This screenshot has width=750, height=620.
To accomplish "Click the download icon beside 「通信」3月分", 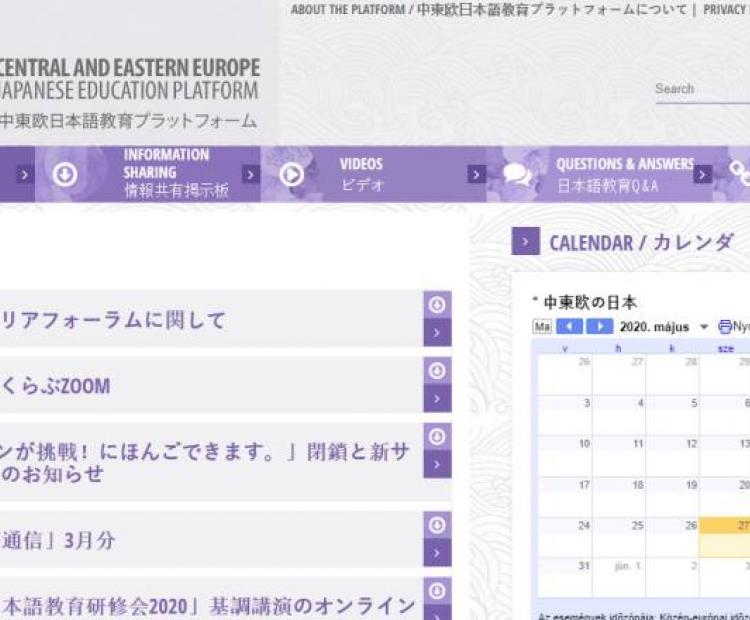I will 437,526.
